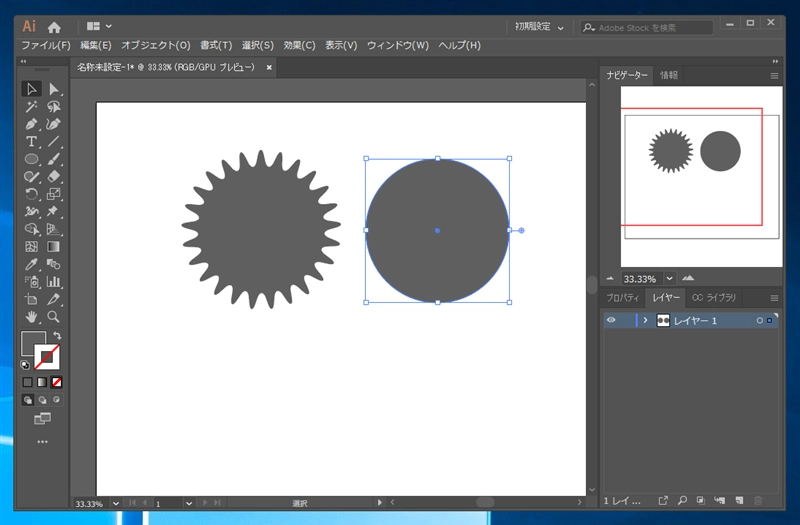Change the screen mode

42,419
